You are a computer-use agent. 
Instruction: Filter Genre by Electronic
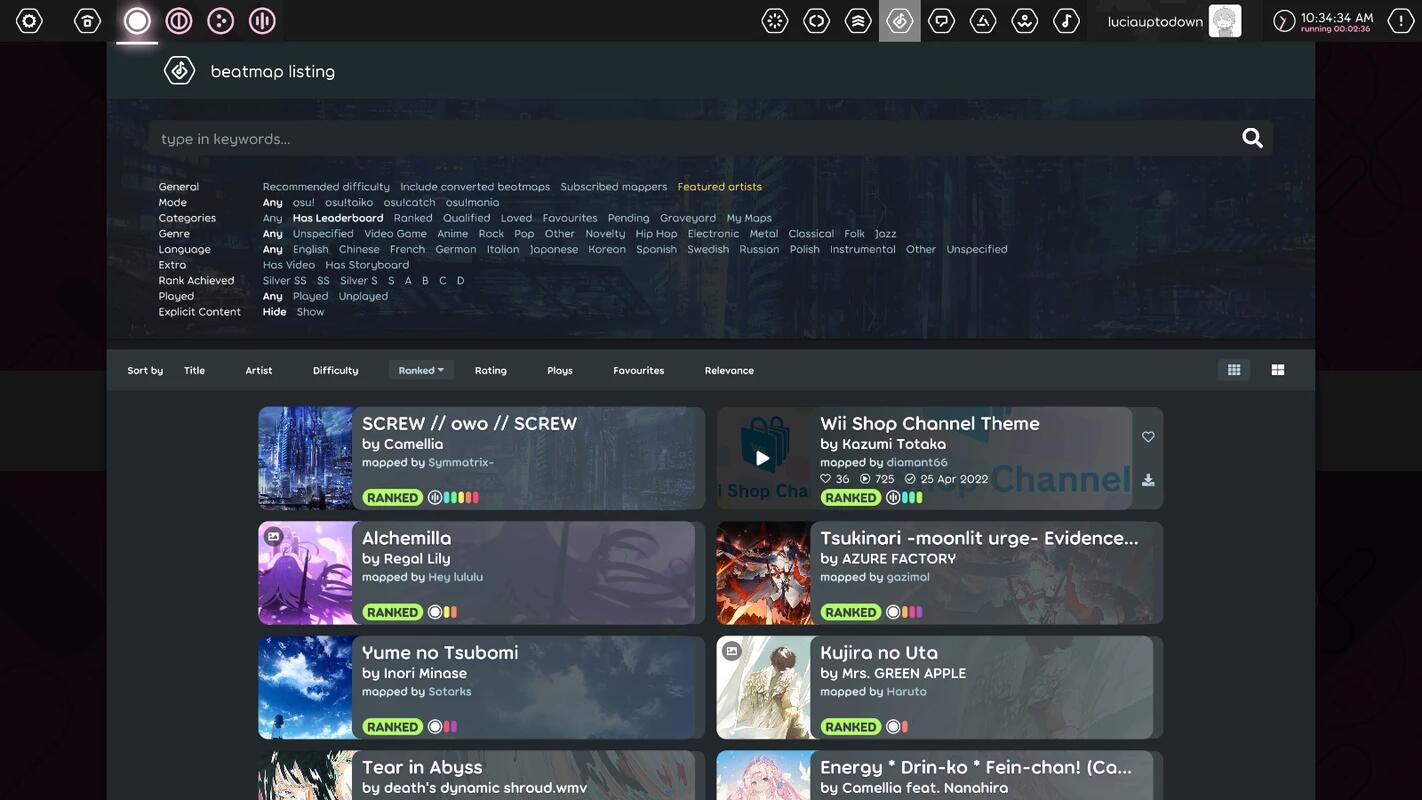(713, 234)
